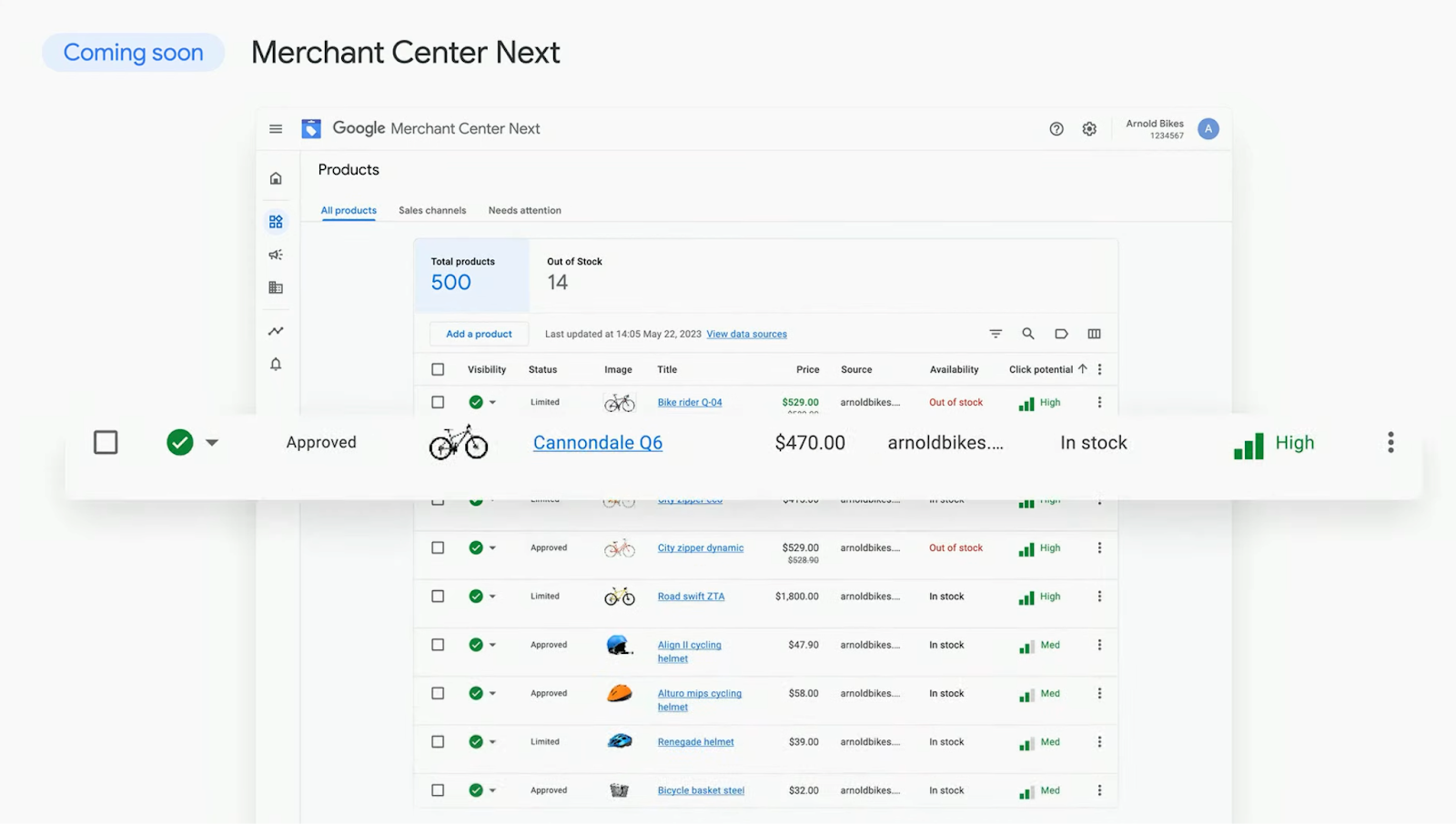Expand visibility dropdown for Bike rider Q-04
Viewport: 1456px width, 824px height.
(492, 402)
